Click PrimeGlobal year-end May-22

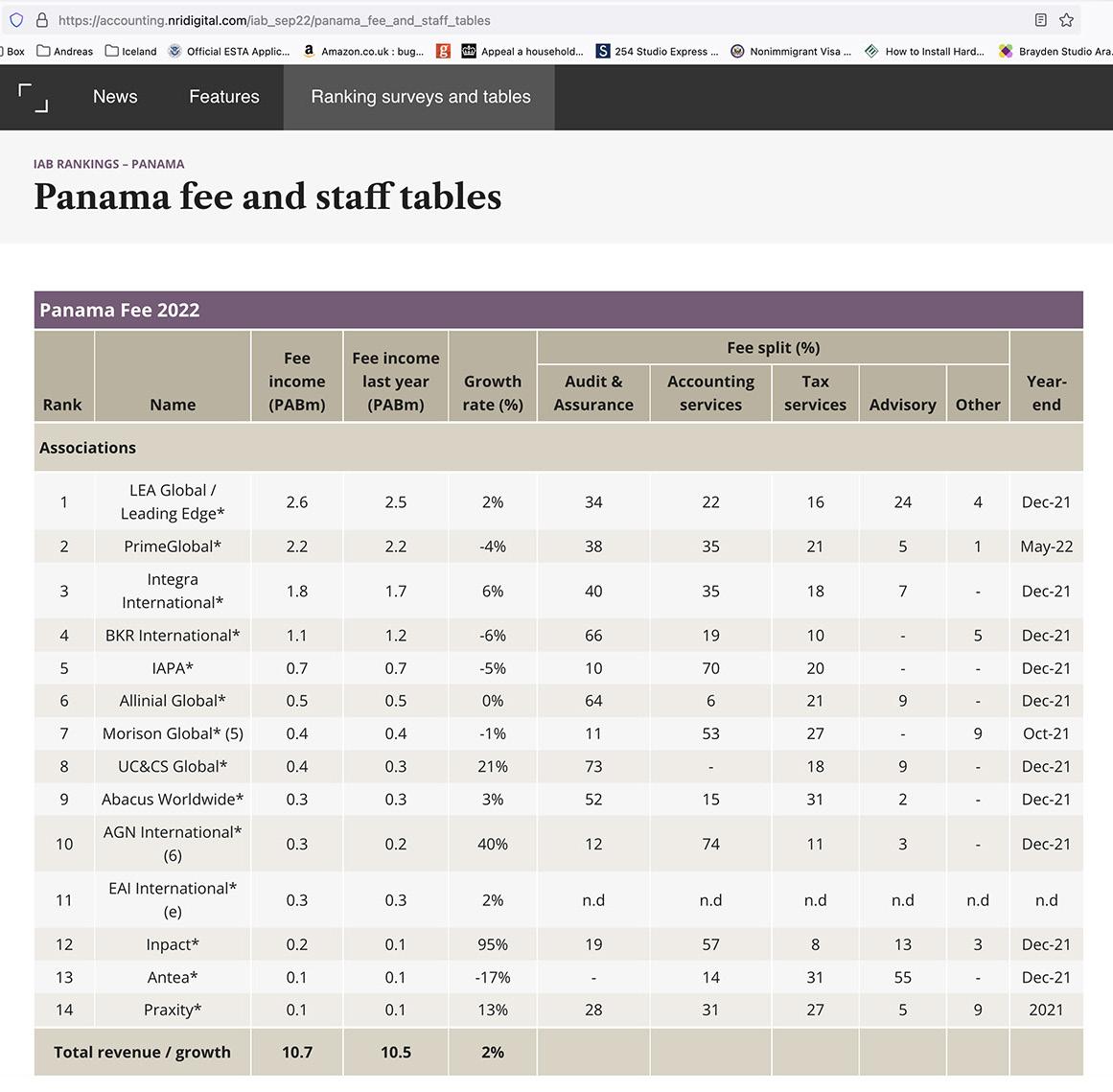click(x=1046, y=546)
